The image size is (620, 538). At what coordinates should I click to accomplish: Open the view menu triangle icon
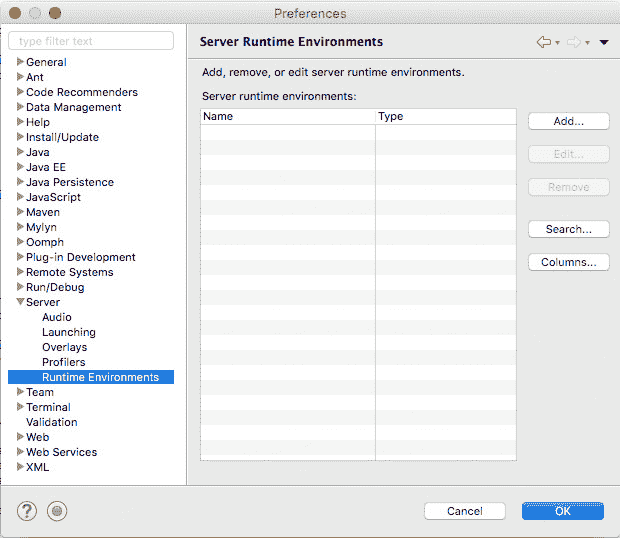(604, 43)
